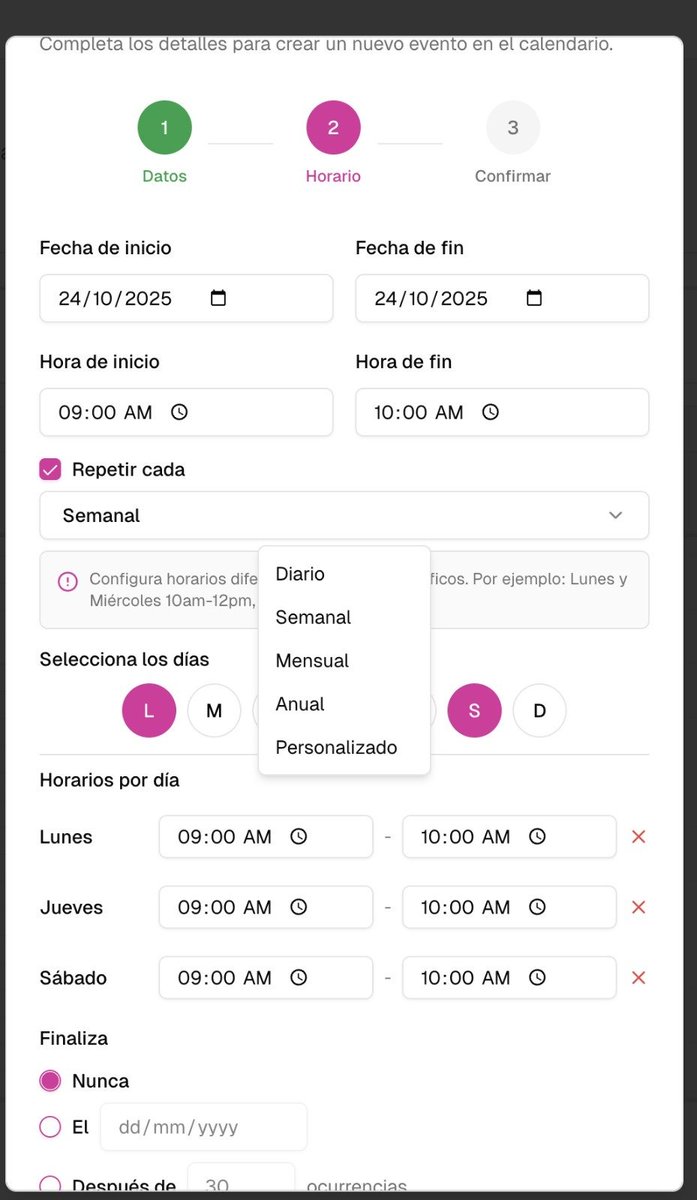Click the Selecciona los días label
697x1200 pixels.
124,659
